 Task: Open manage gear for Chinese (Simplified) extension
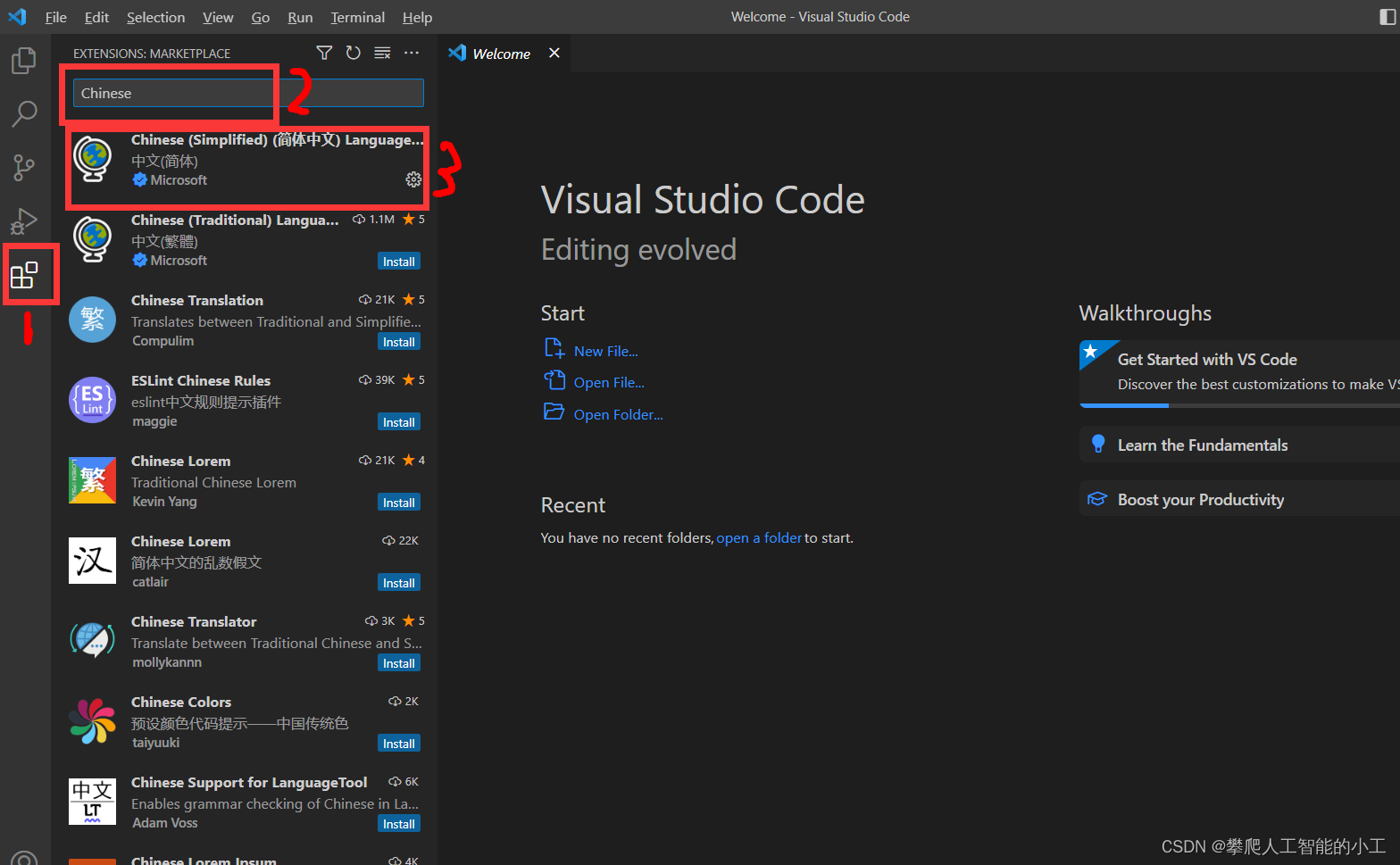pos(413,179)
